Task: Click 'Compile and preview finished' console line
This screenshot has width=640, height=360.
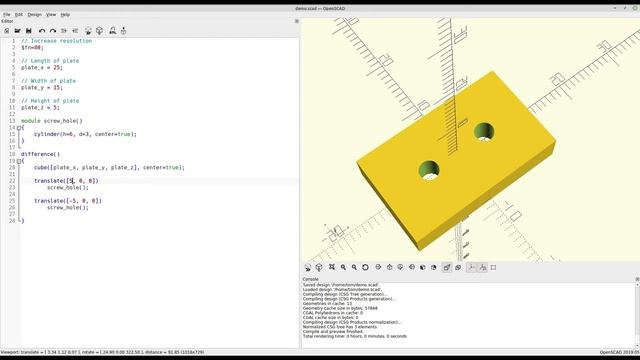Action: [333, 332]
